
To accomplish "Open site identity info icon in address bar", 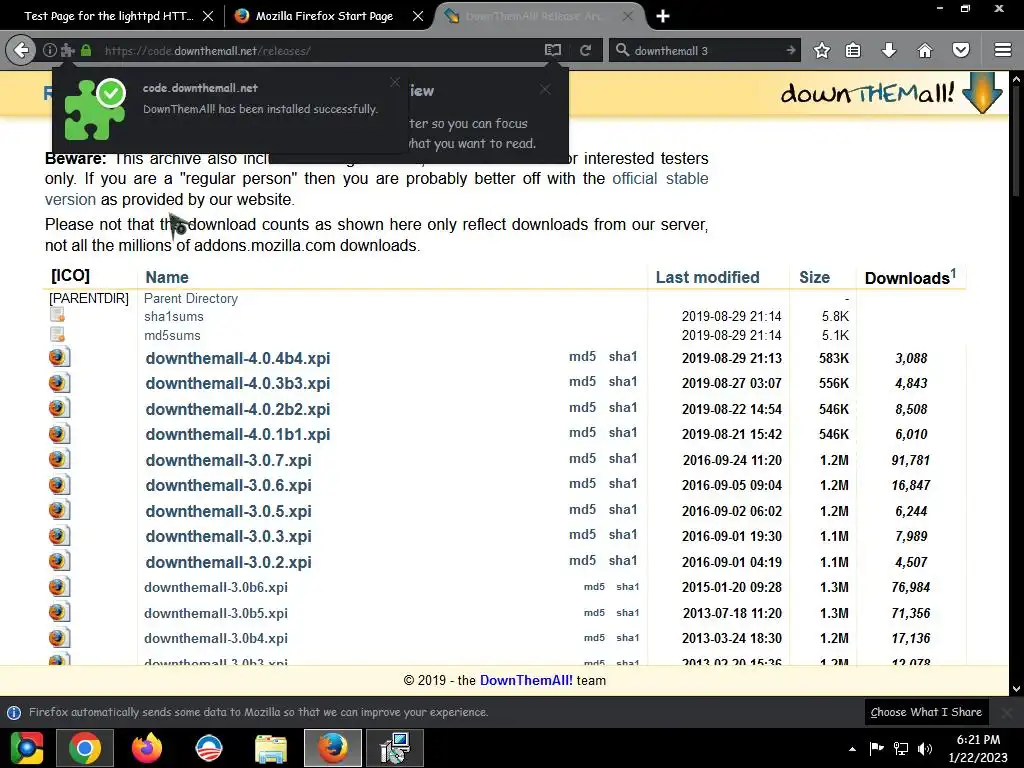I will (x=50, y=50).
